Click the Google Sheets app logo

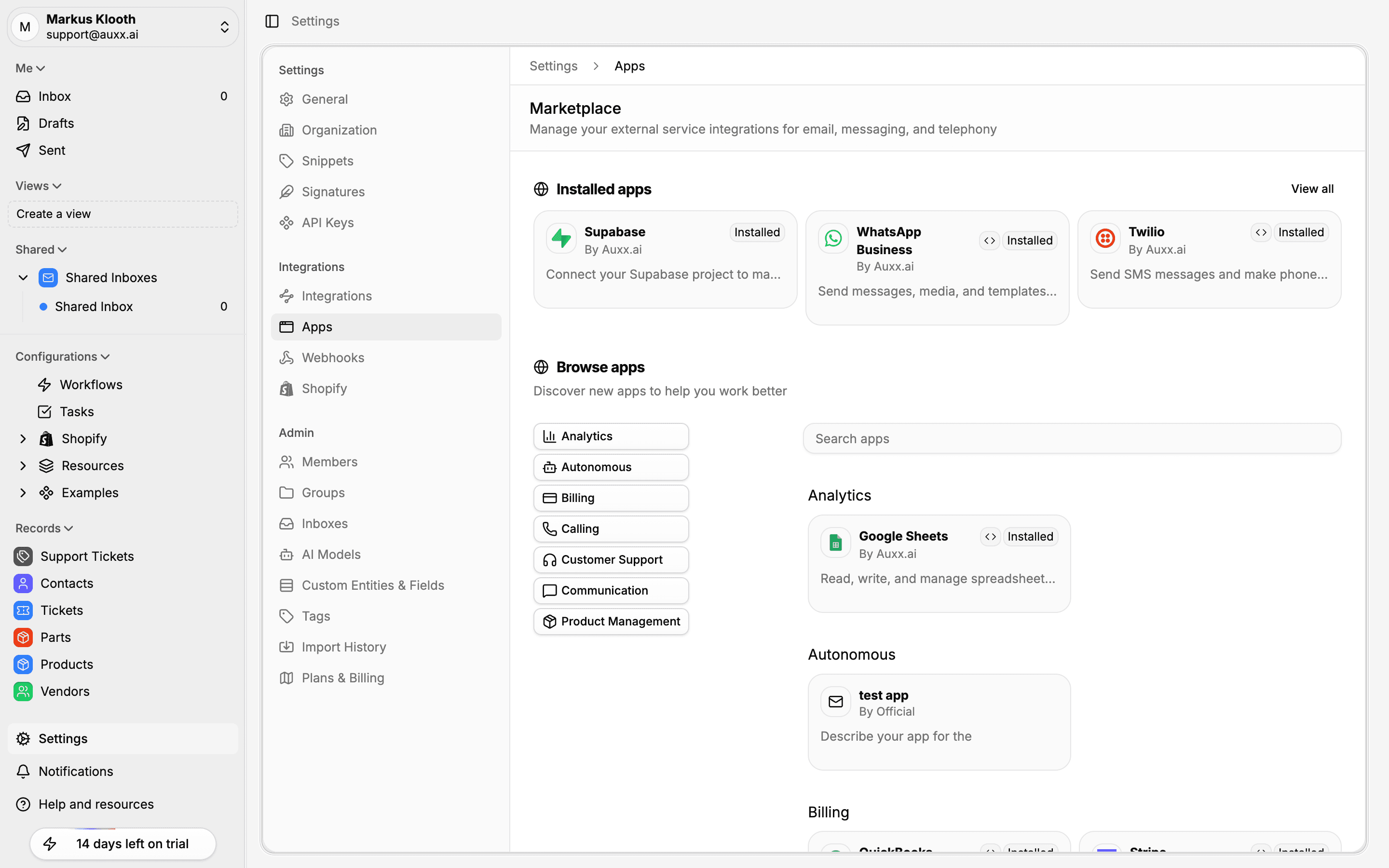point(836,542)
